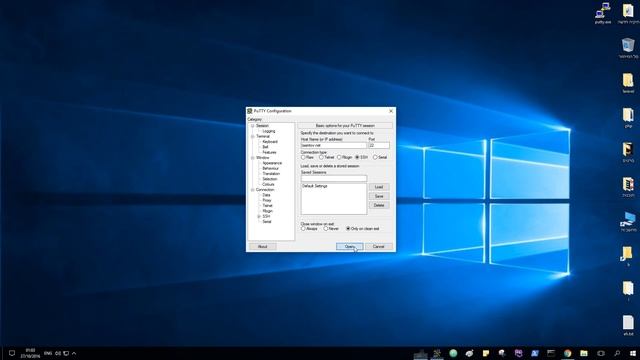Click the Load session button
640x360 pixels.
[379, 187]
